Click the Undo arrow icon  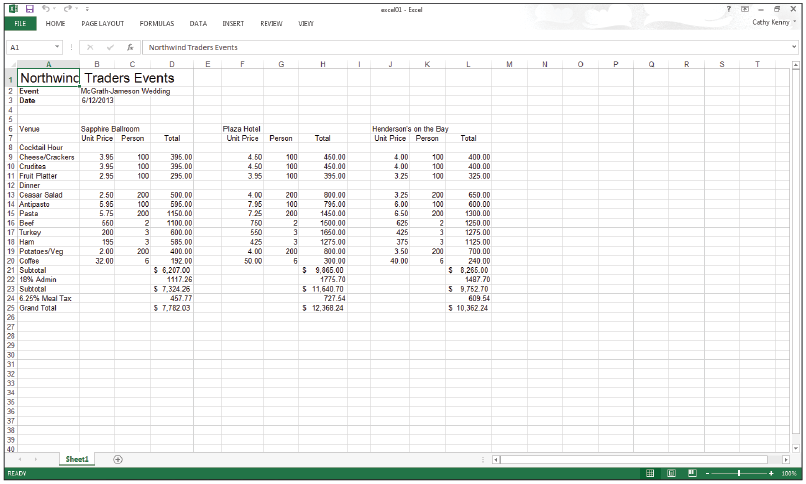[x=46, y=8]
